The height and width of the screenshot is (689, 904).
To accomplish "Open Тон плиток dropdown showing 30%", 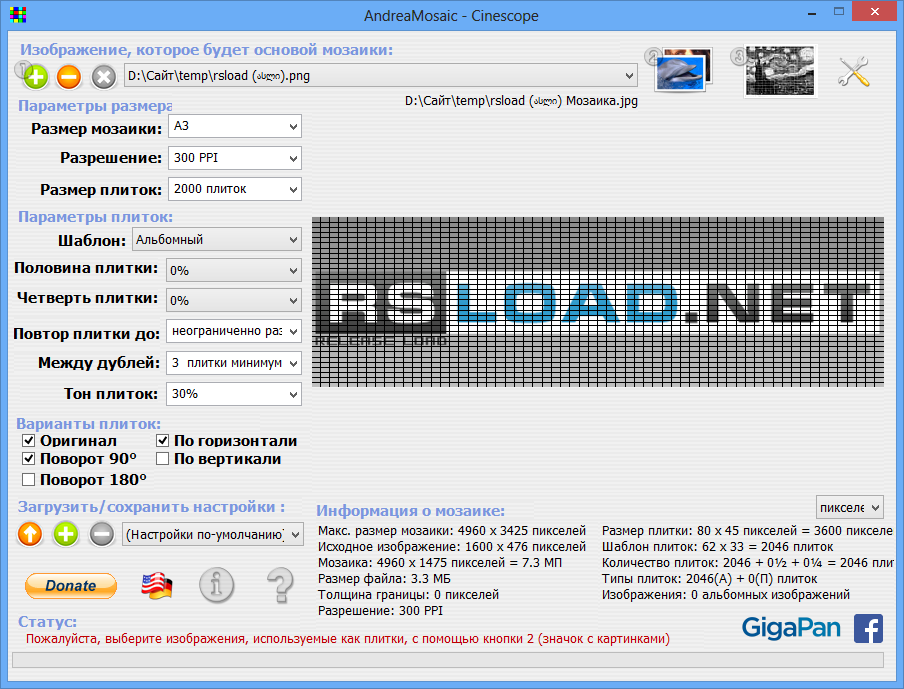I will coord(233,394).
